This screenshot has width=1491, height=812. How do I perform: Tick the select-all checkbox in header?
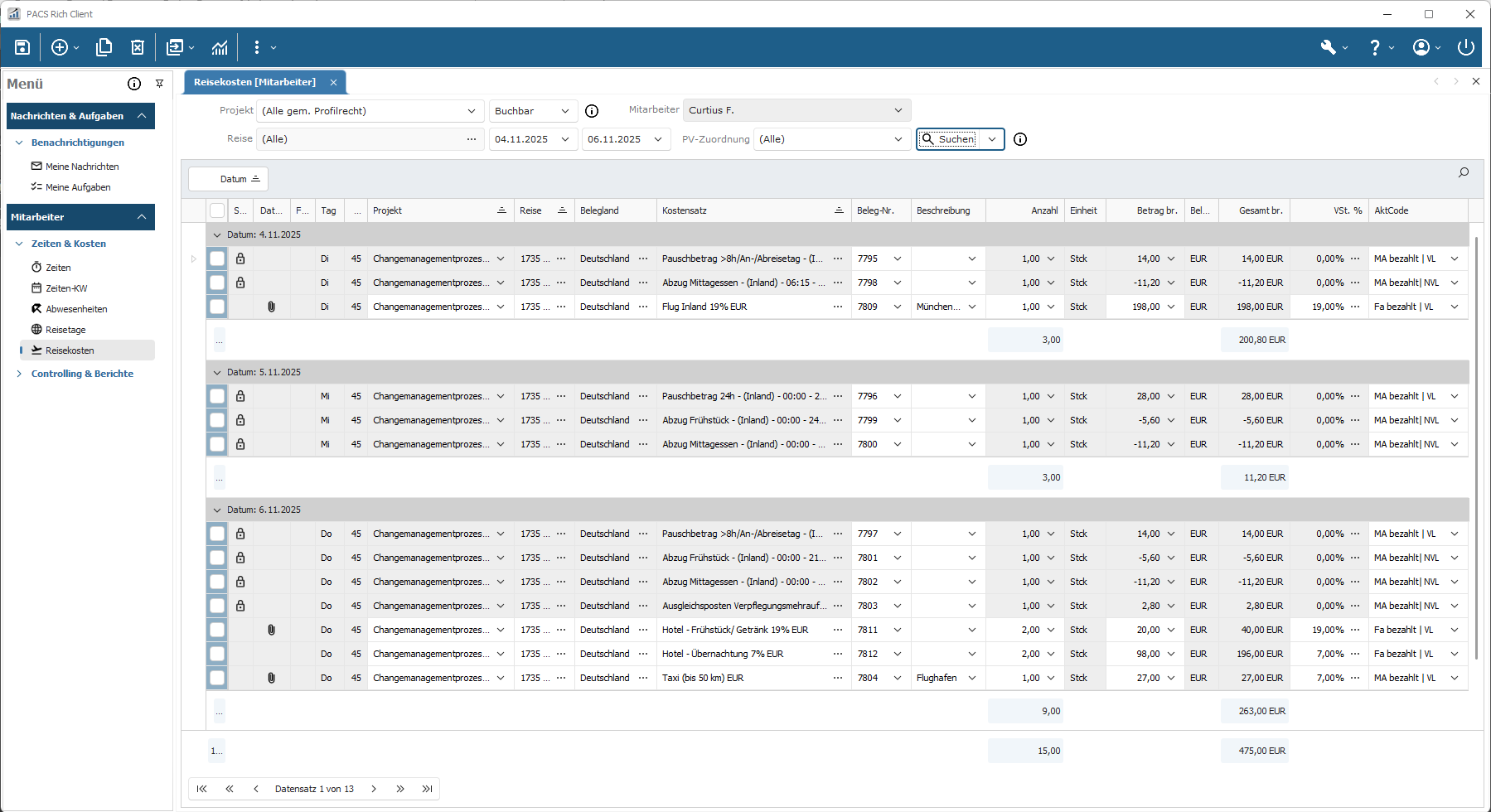click(x=217, y=210)
